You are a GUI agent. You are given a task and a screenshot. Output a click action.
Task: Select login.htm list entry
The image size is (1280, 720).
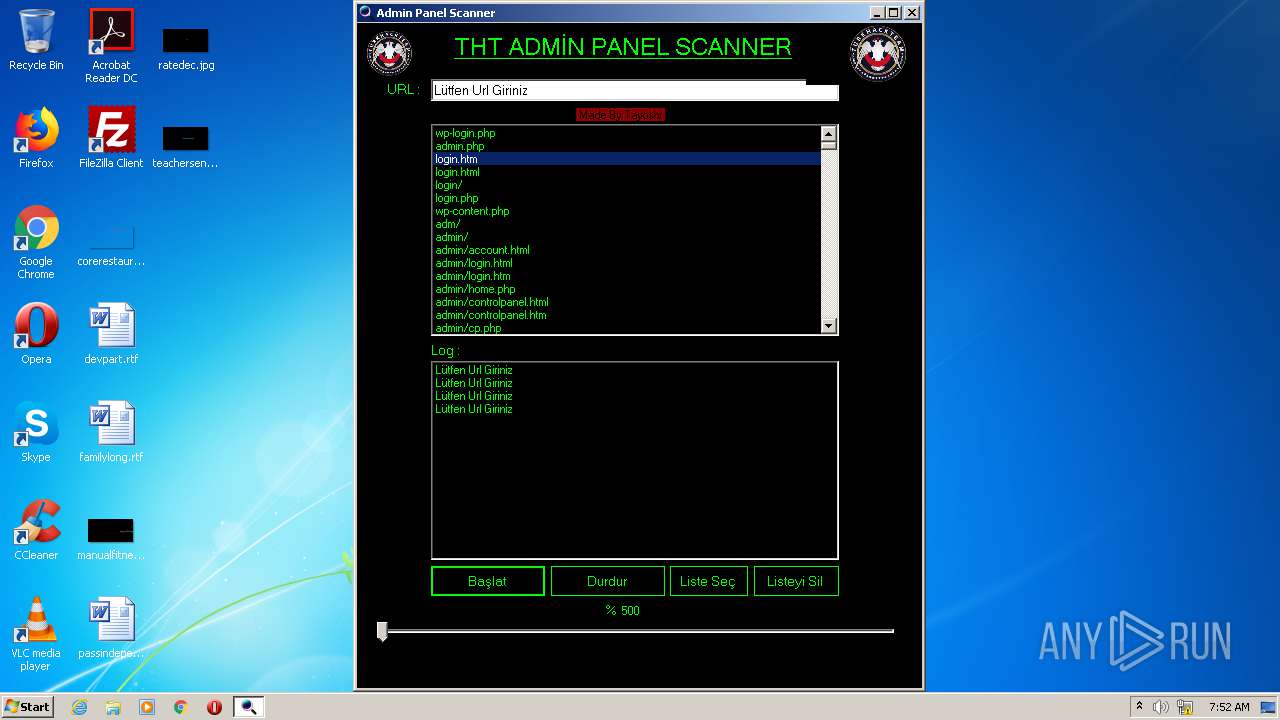[626, 159]
